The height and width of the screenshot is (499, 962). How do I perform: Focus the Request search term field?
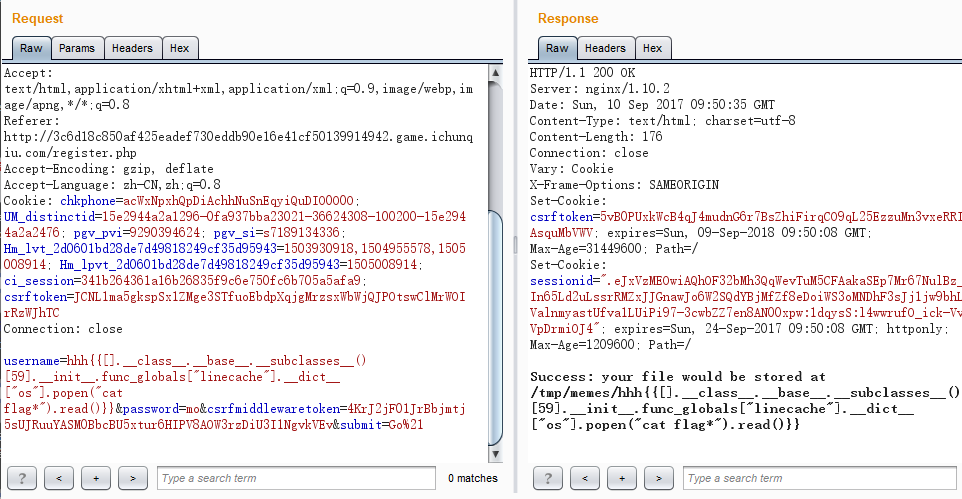[296, 478]
